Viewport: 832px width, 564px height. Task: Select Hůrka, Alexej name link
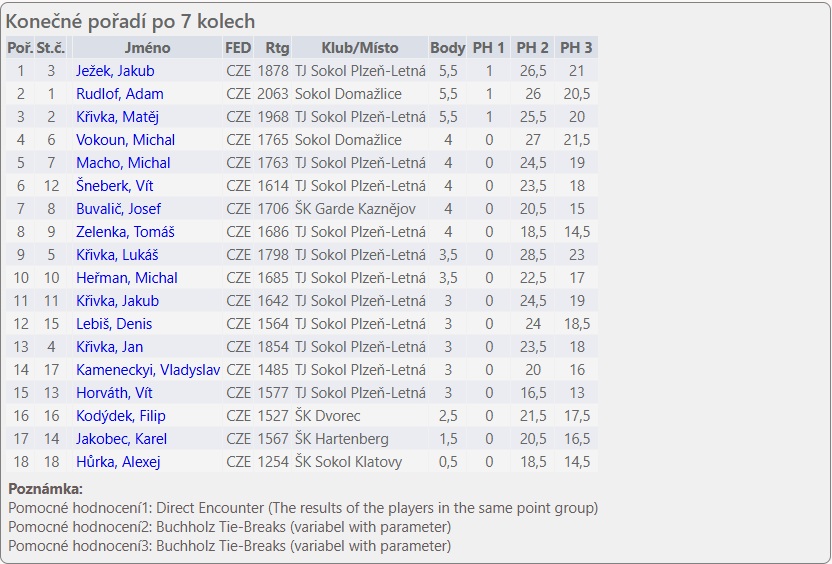[118, 462]
